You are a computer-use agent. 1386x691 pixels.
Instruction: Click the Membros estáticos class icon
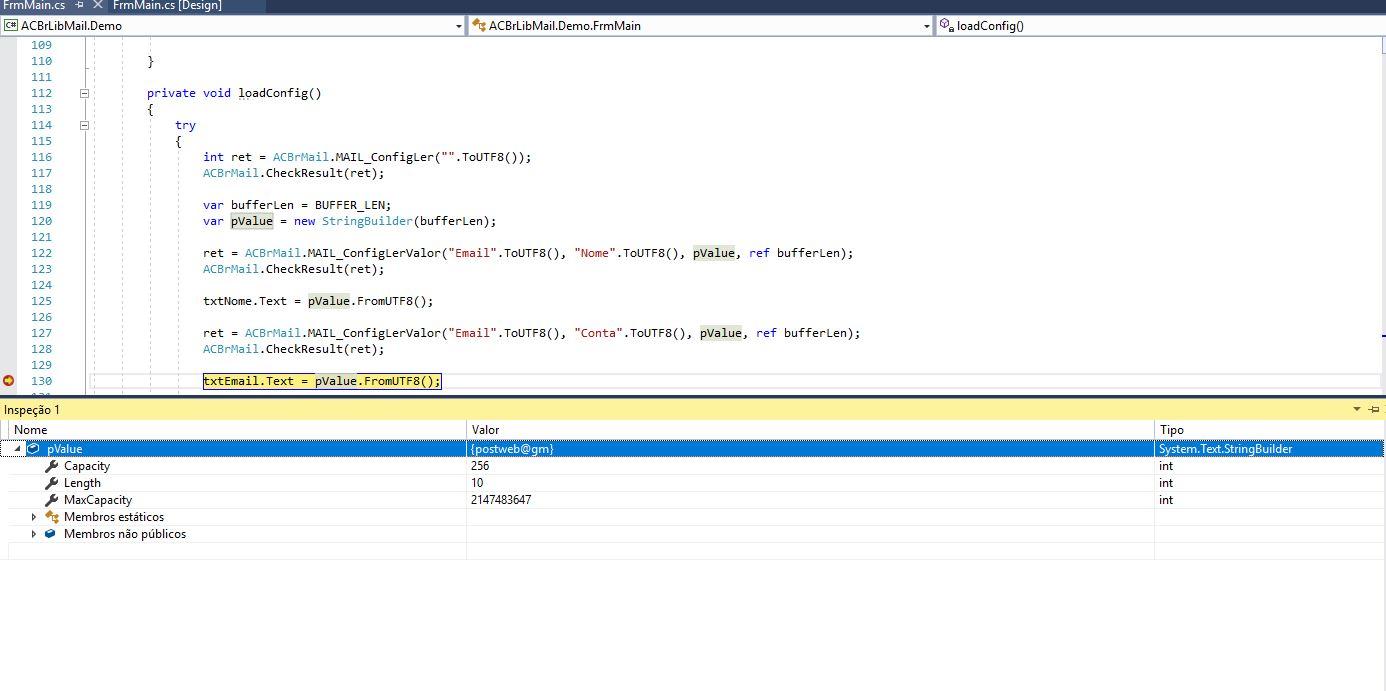point(51,517)
